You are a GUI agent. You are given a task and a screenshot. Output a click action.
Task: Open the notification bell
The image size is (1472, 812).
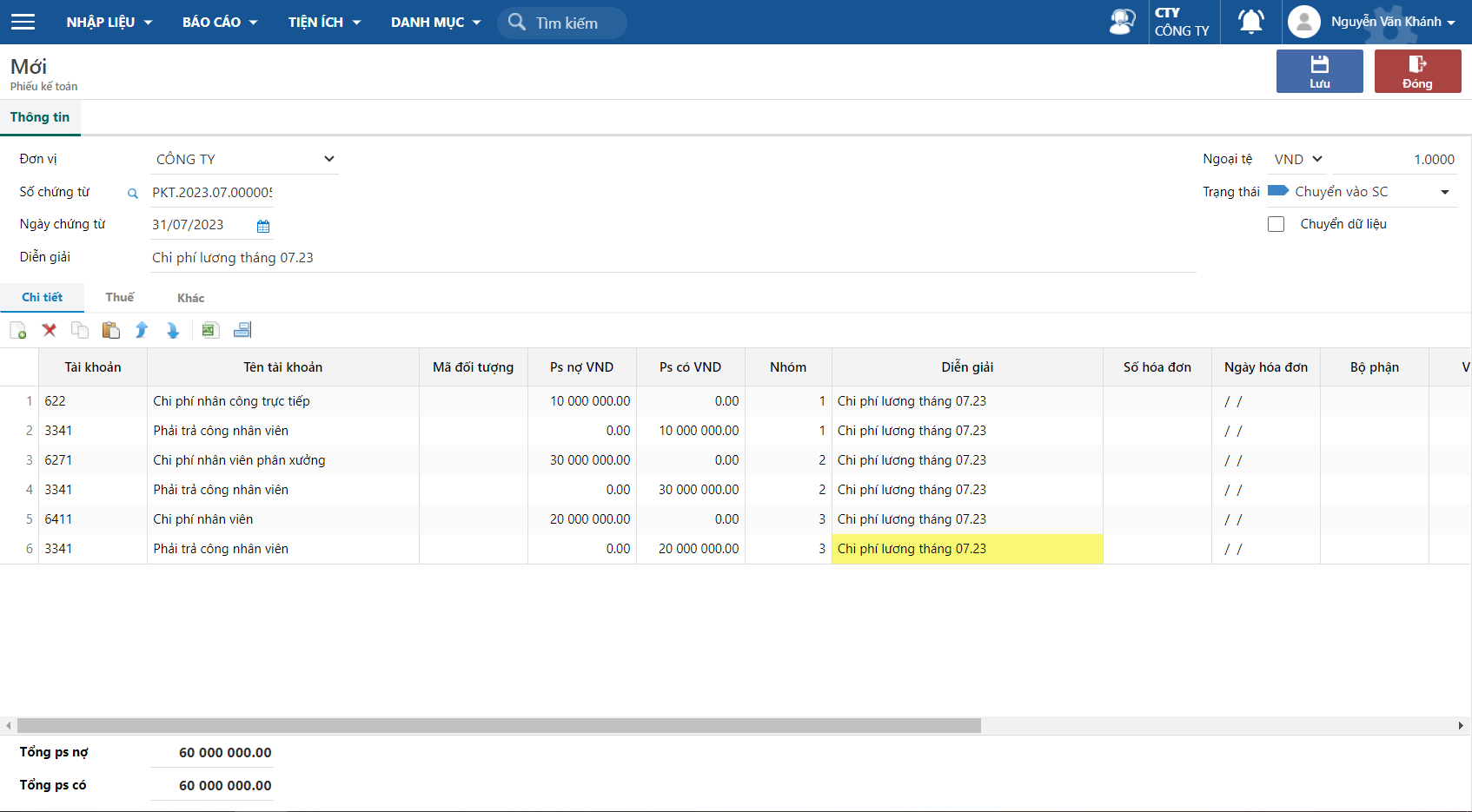pos(1250,22)
